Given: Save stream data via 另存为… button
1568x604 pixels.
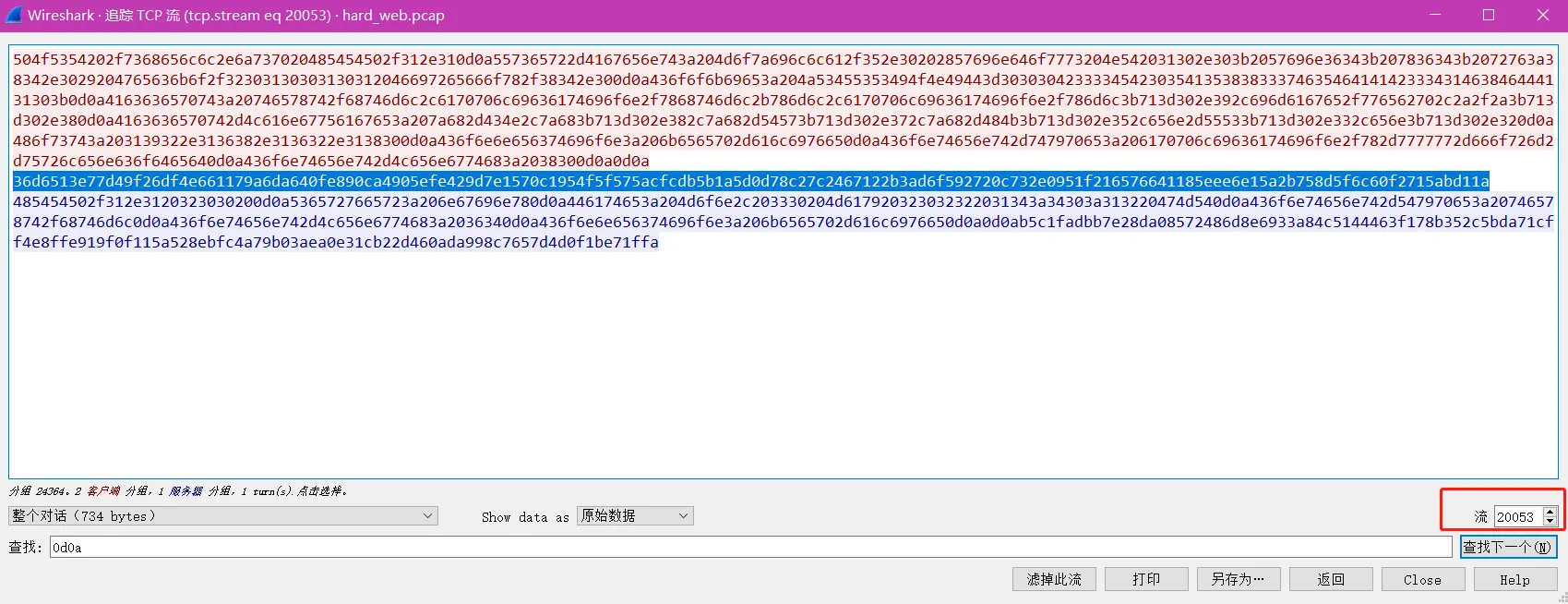Looking at the screenshot, I should coord(1239,579).
